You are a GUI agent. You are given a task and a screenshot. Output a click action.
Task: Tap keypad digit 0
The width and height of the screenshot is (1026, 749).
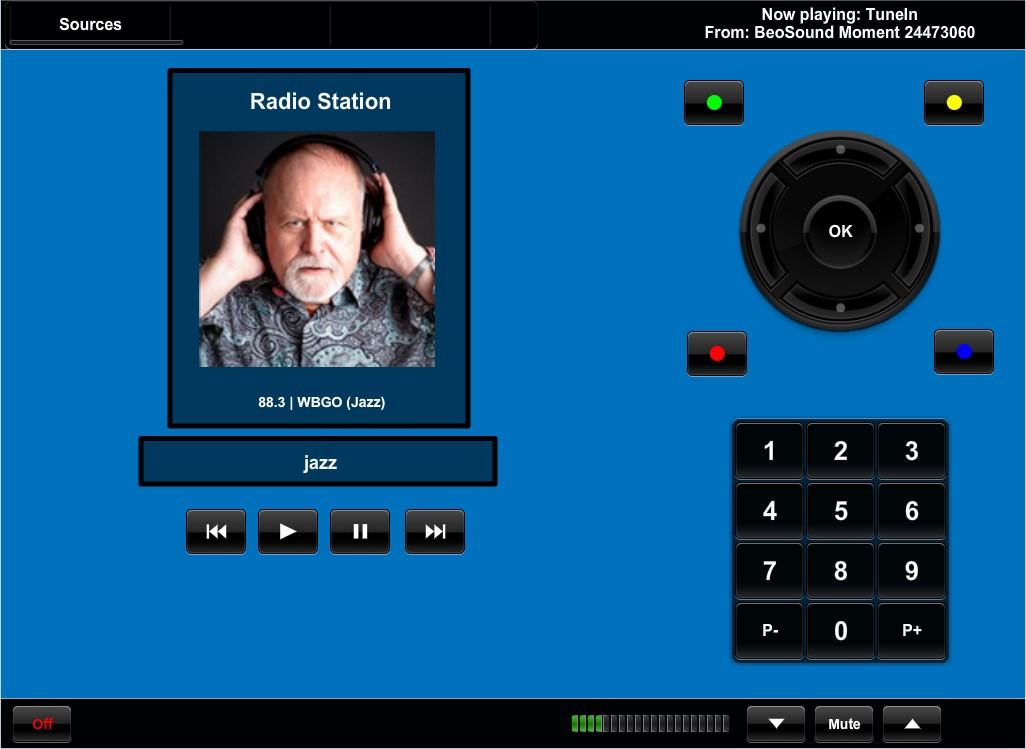tap(840, 631)
